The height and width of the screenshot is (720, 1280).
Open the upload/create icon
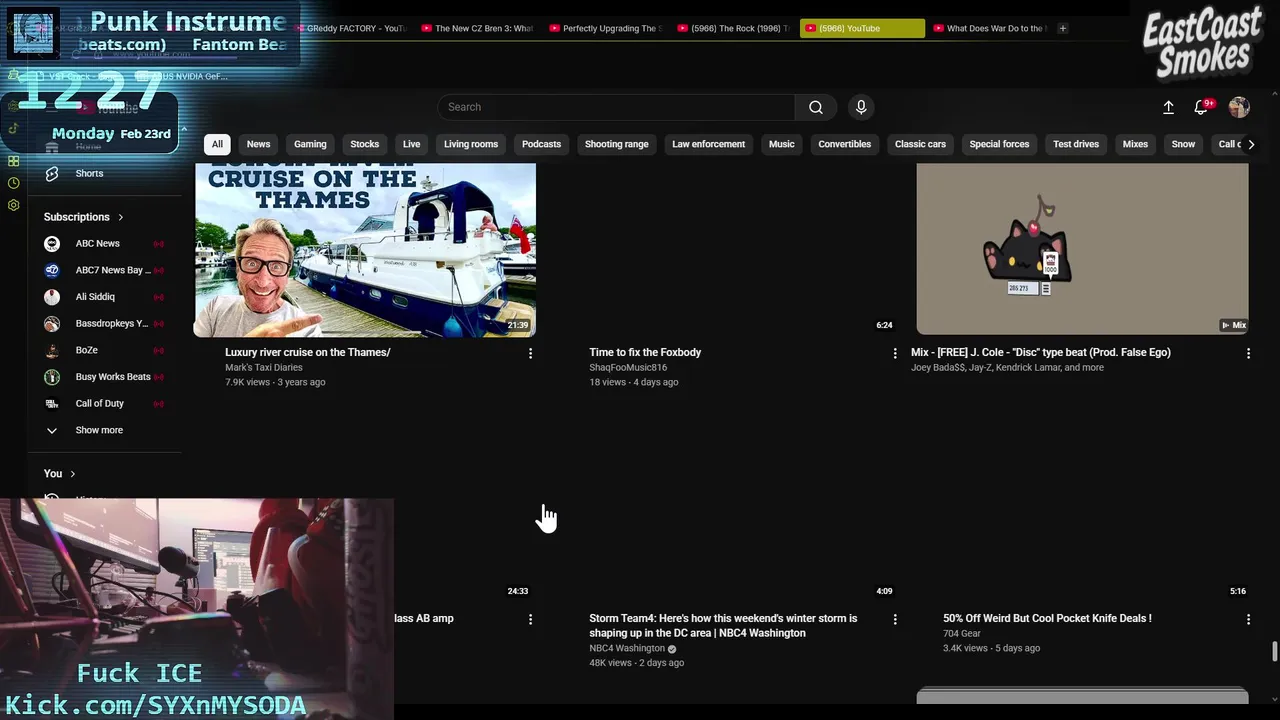1168,107
